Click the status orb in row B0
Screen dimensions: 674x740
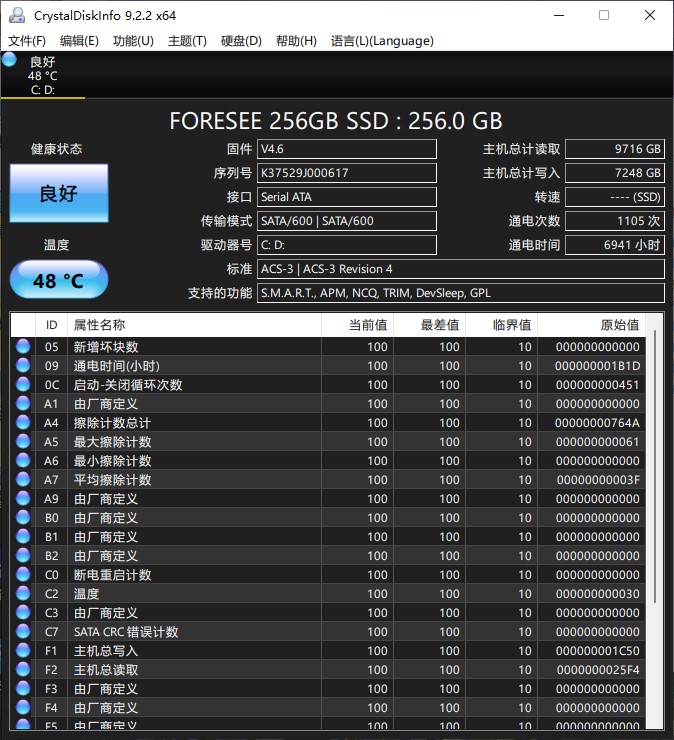(x=23, y=517)
